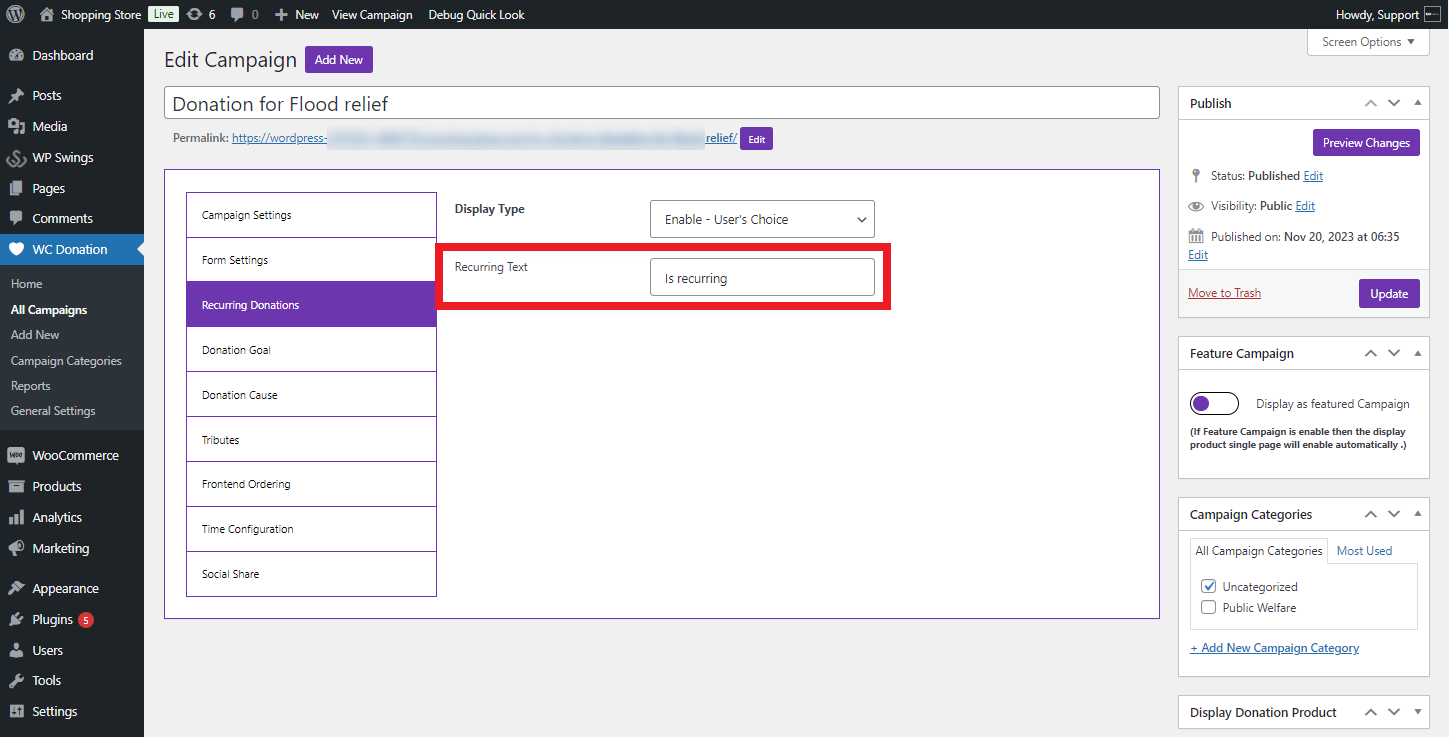
Task: Click the Tools wrench icon
Action: 16,681
